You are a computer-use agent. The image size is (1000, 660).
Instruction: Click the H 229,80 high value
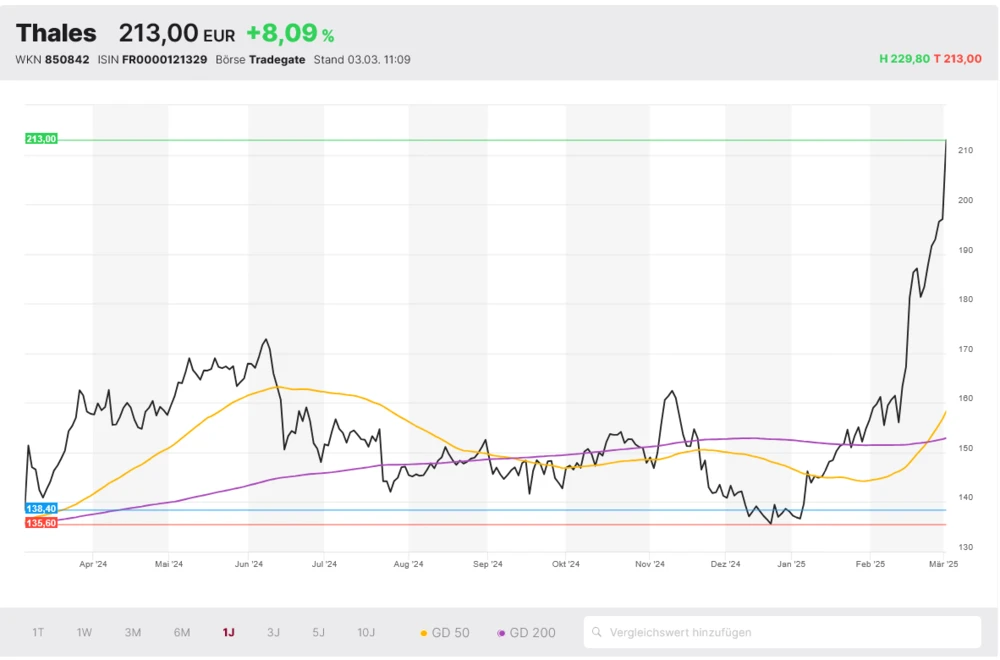pos(903,60)
